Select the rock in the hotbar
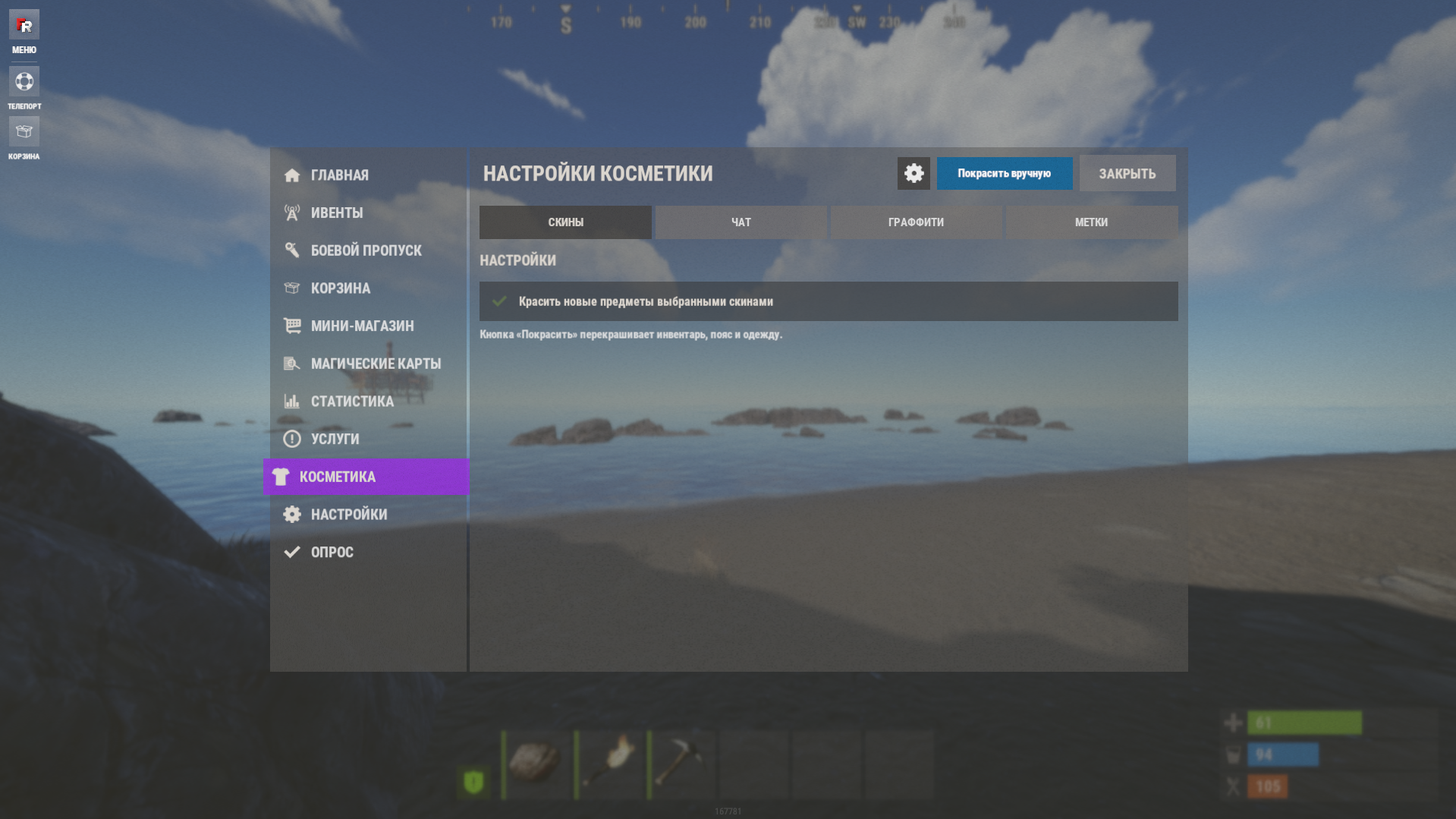Screen dimensions: 1456x819 pos(536,764)
